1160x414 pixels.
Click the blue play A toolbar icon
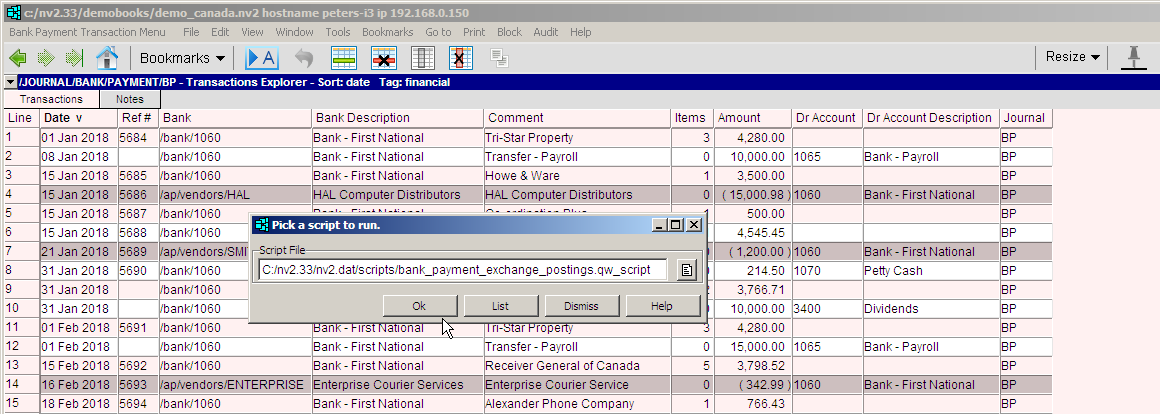[261, 58]
